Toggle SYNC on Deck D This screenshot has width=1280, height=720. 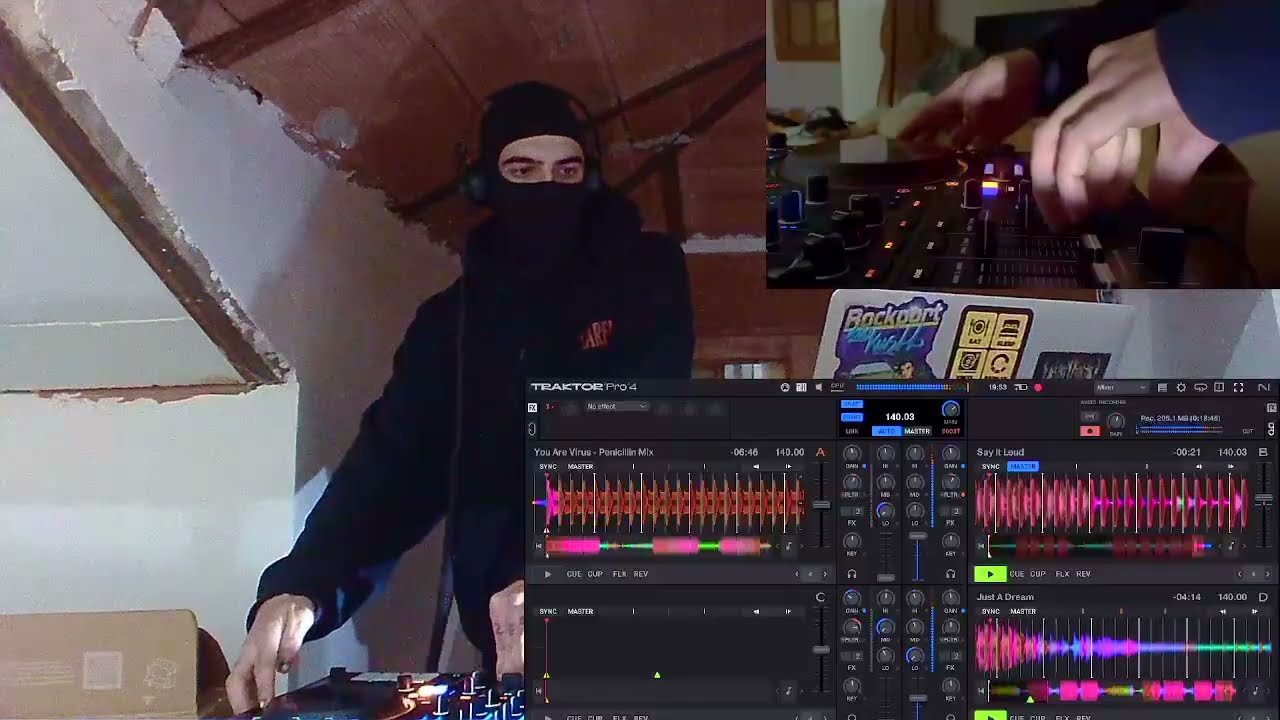tap(991, 611)
